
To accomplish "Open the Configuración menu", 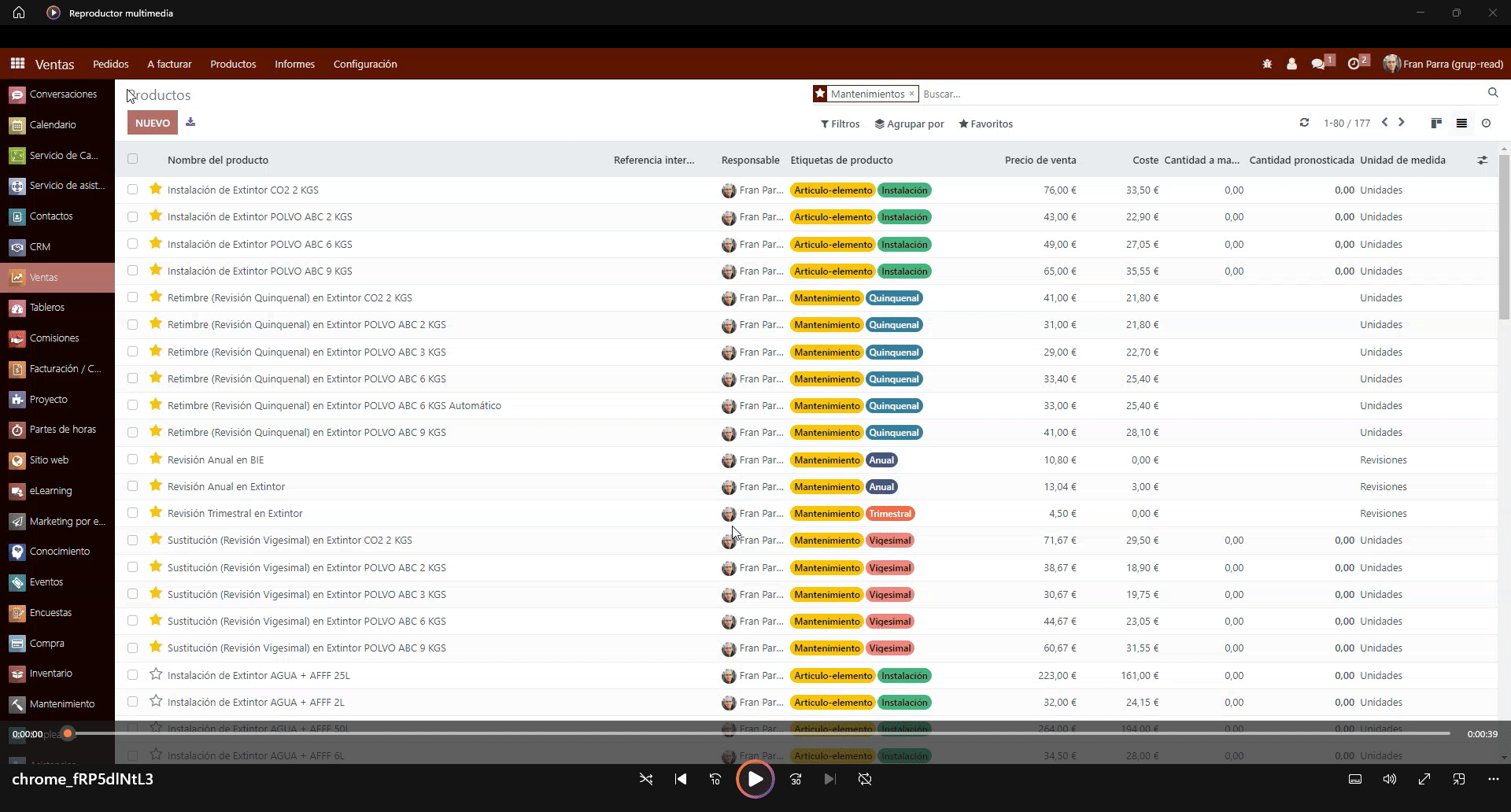I will click(364, 64).
